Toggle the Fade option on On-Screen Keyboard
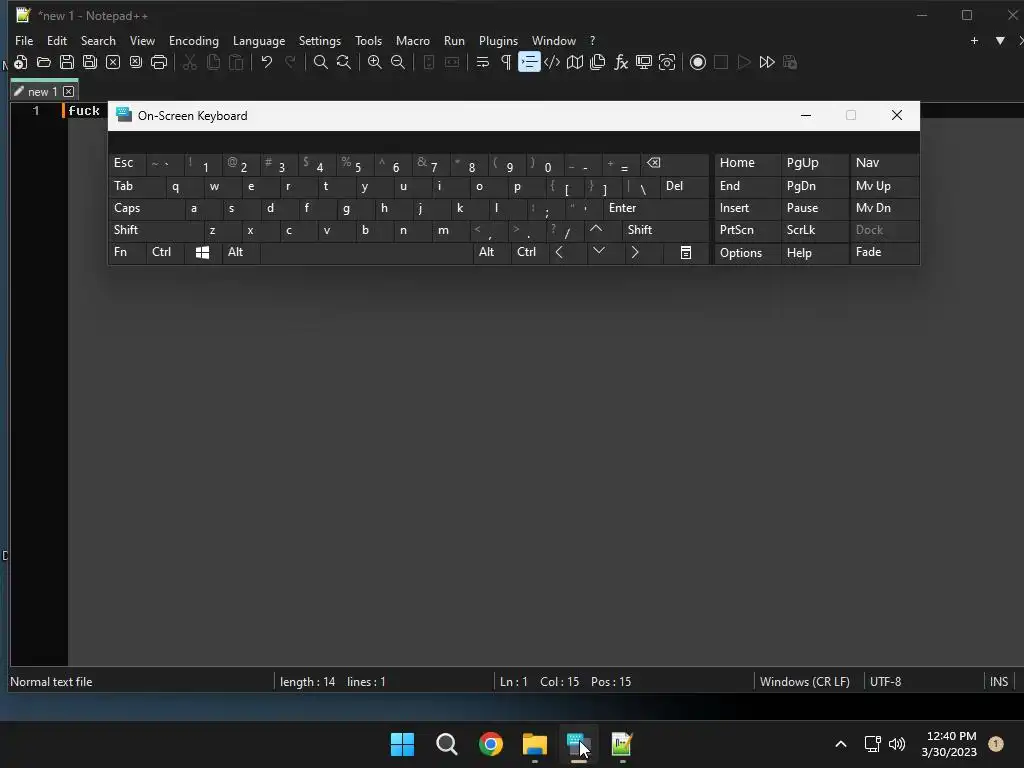This screenshot has width=1024, height=768. (884, 252)
